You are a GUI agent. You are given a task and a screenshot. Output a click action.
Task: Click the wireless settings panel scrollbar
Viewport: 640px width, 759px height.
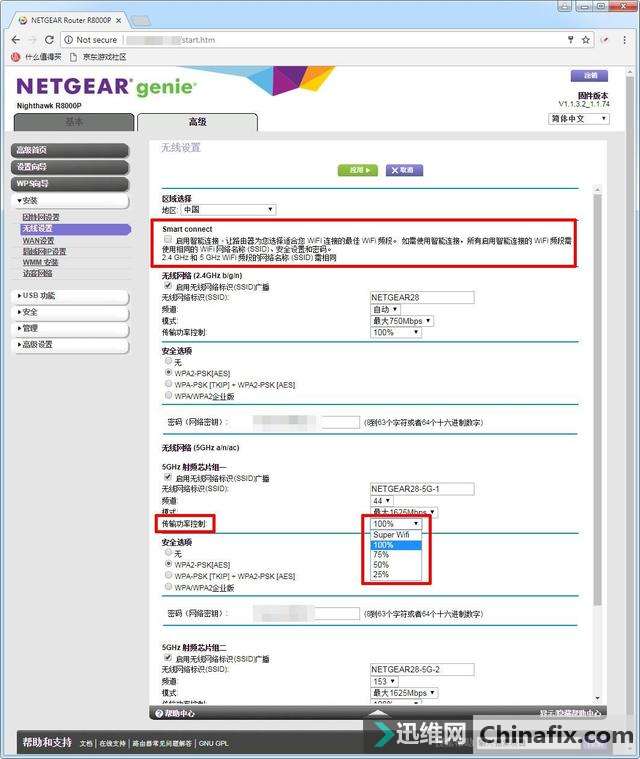pos(597,400)
